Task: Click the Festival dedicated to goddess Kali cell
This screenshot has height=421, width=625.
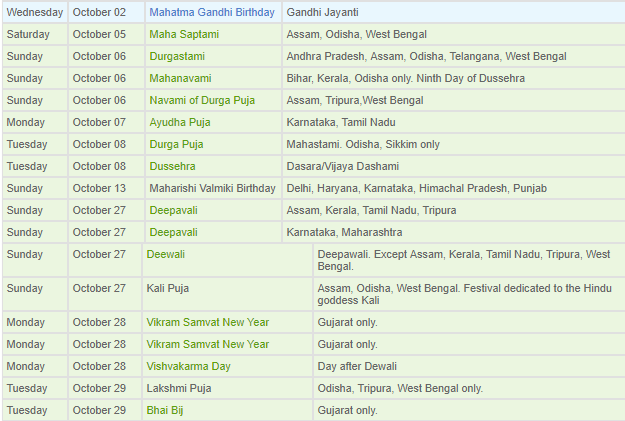Action: coord(469,294)
